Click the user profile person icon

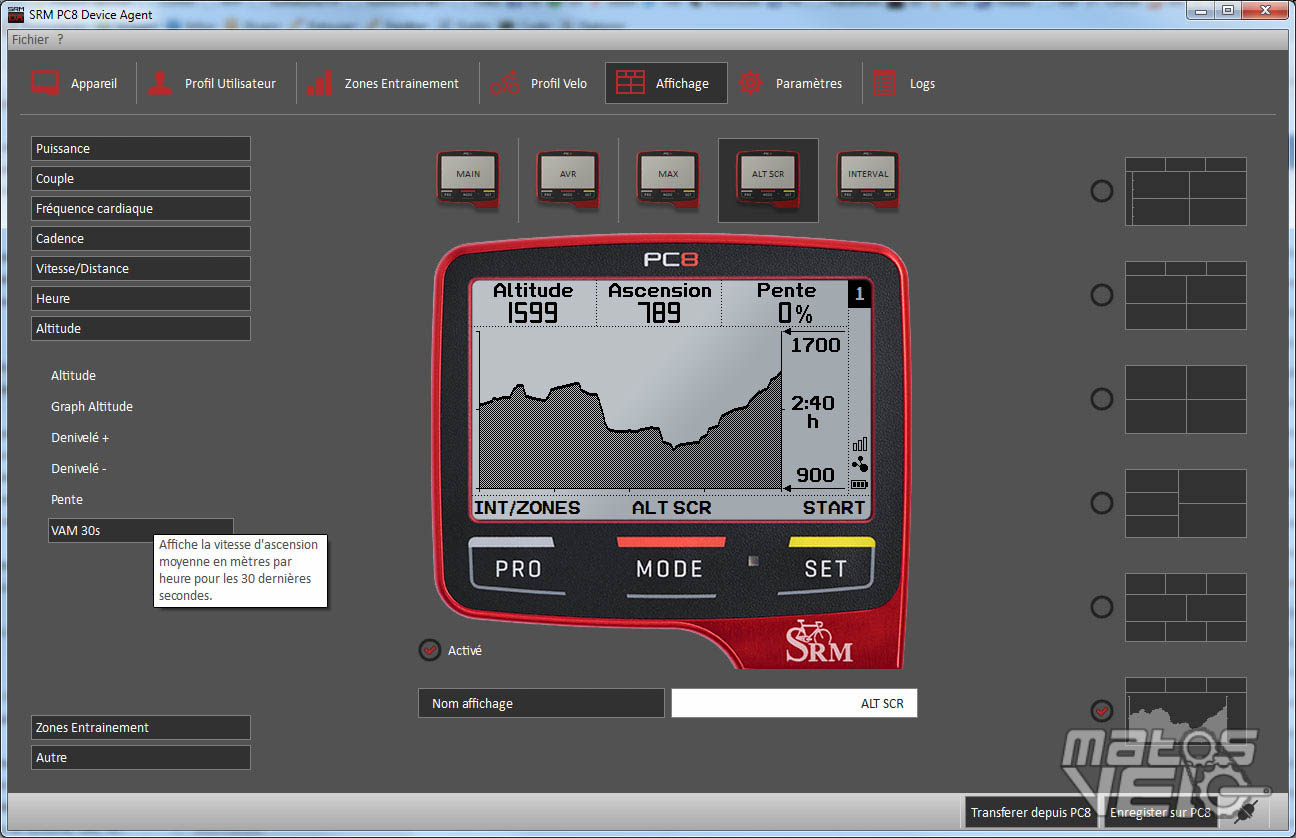coord(160,84)
